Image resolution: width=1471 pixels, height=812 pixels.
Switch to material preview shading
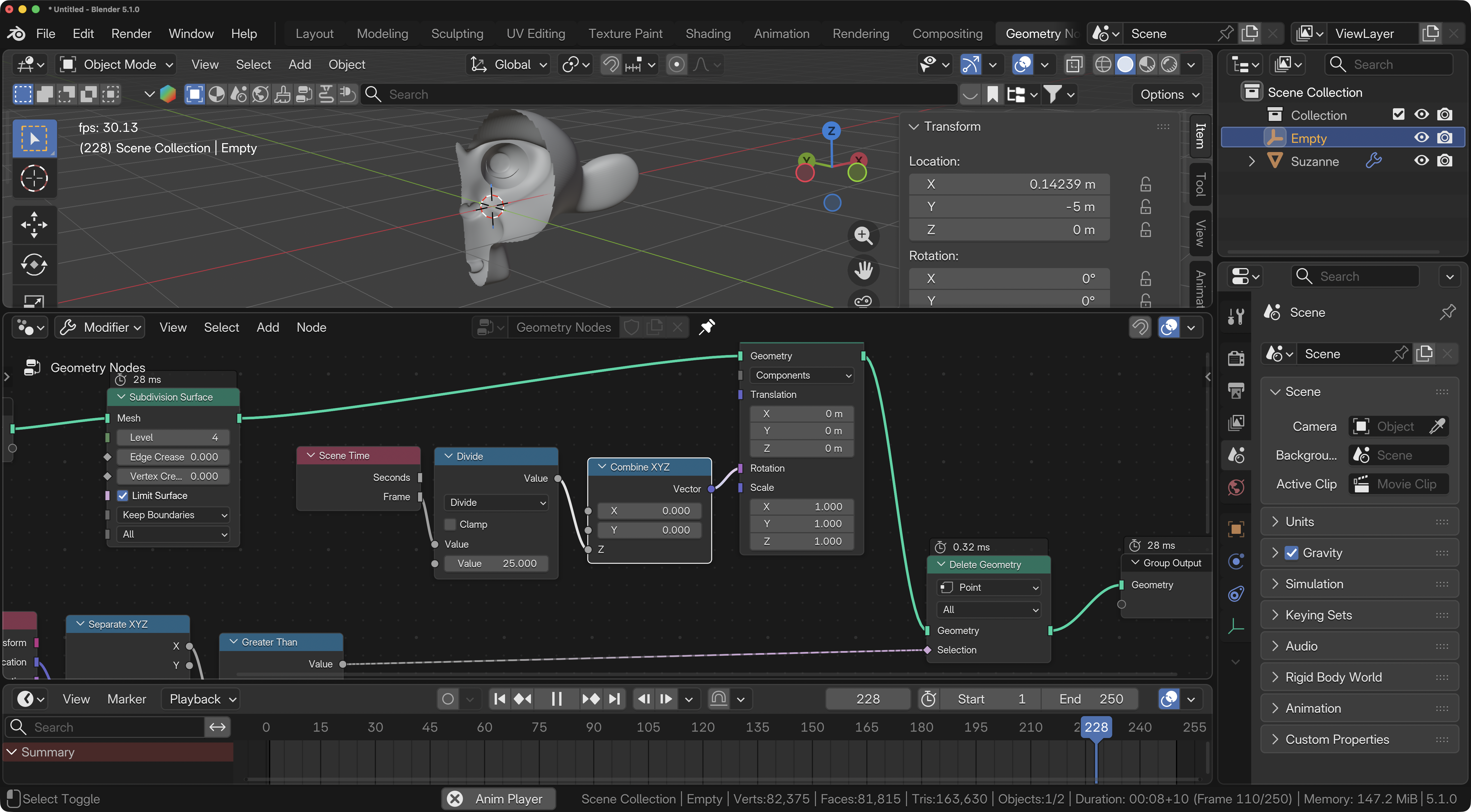pyautogui.click(x=1147, y=64)
